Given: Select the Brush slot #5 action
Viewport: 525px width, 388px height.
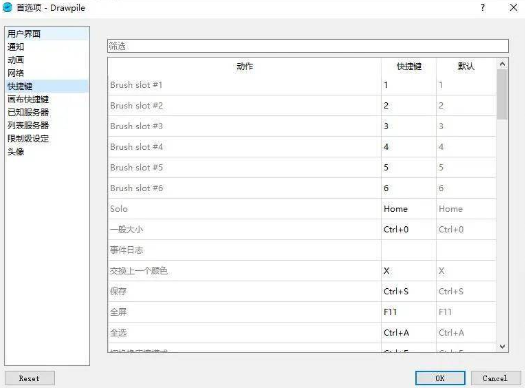Looking at the screenshot, I should click(244, 167).
